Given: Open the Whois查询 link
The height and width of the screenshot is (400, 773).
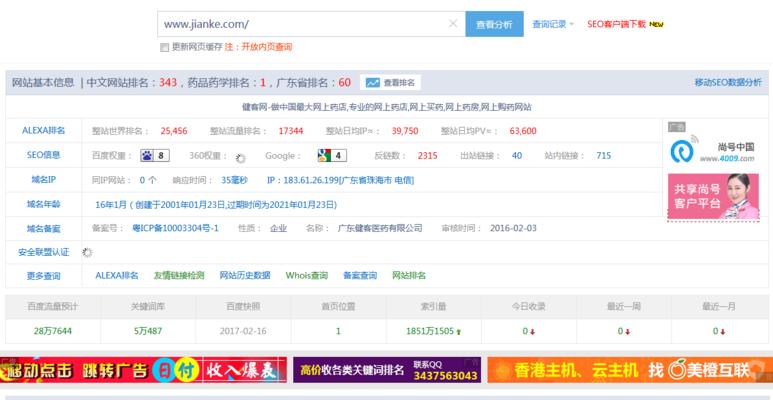Looking at the screenshot, I should (x=307, y=276).
